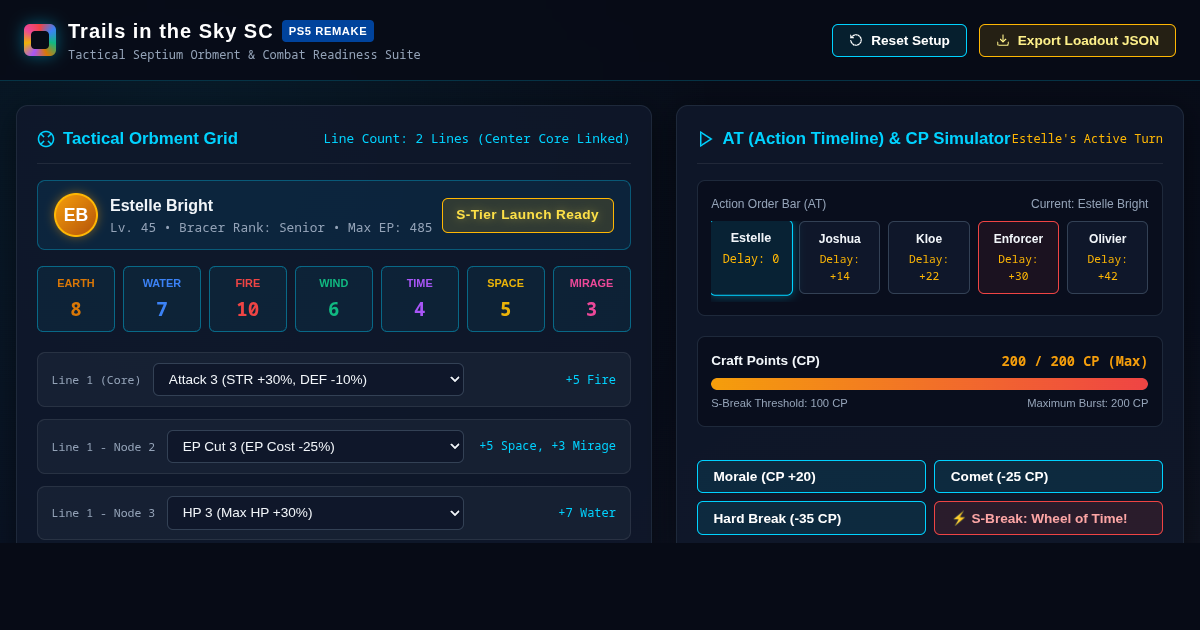Click the Line Count: 2 Lines text
Viewport: 1200px width, 630px height.
[x=477, y=139]
